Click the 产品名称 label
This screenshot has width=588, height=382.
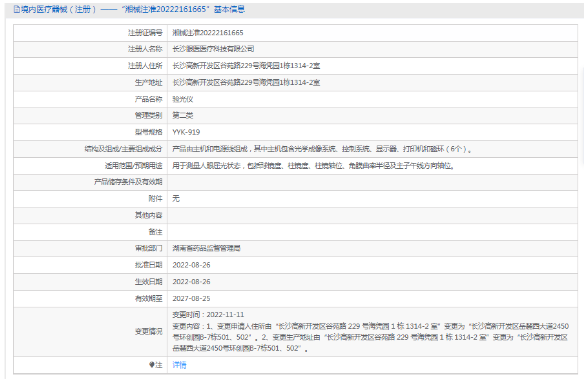tap(148, 99)
